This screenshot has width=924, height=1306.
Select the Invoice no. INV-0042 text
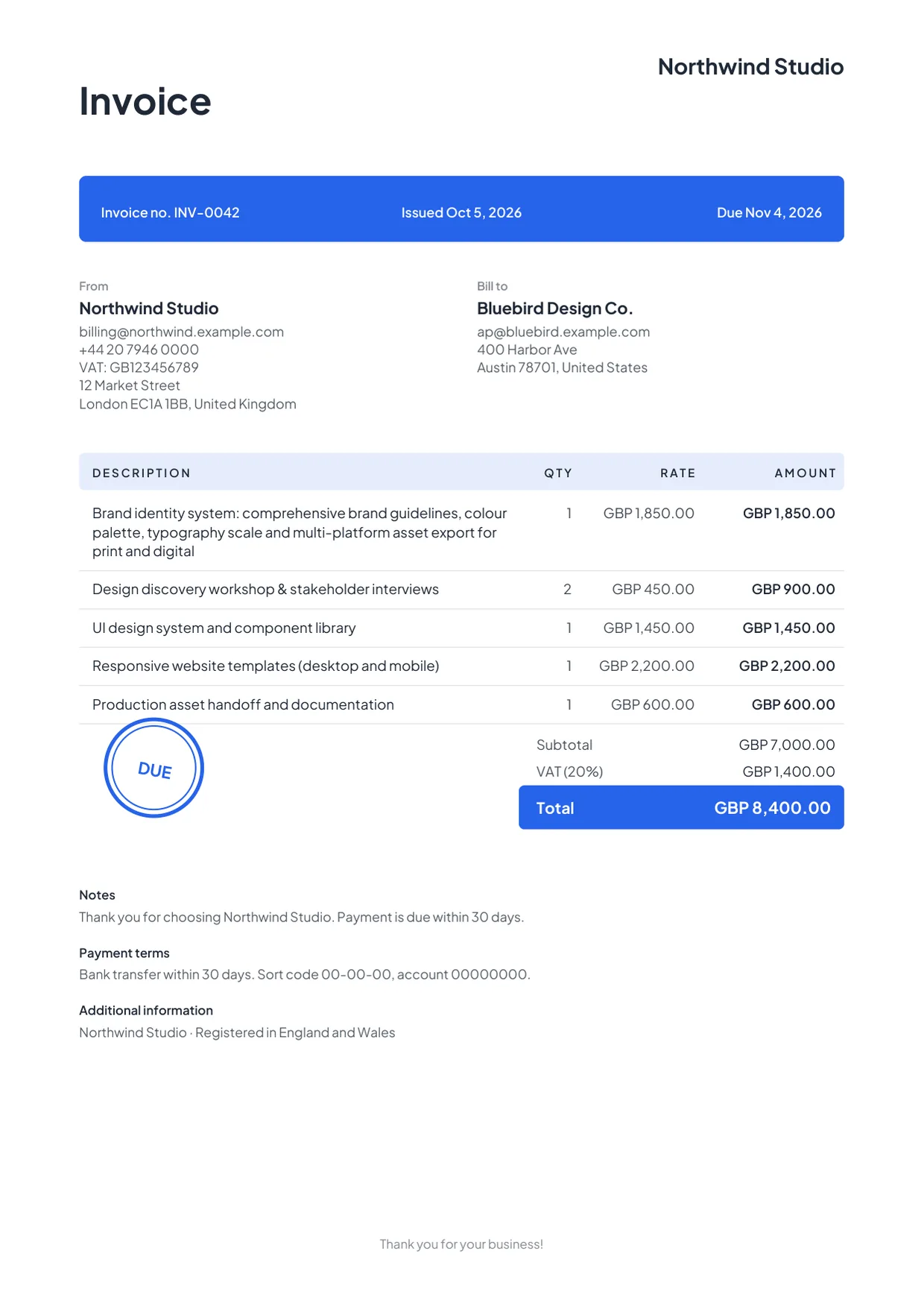170,212
